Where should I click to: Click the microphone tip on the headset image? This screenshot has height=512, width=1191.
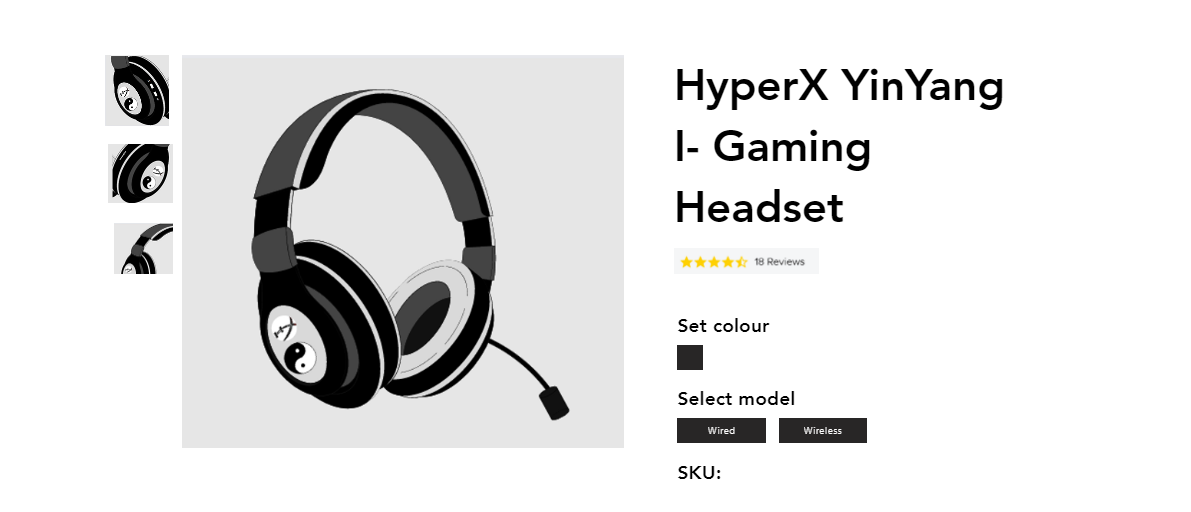[x=554, y=403]
